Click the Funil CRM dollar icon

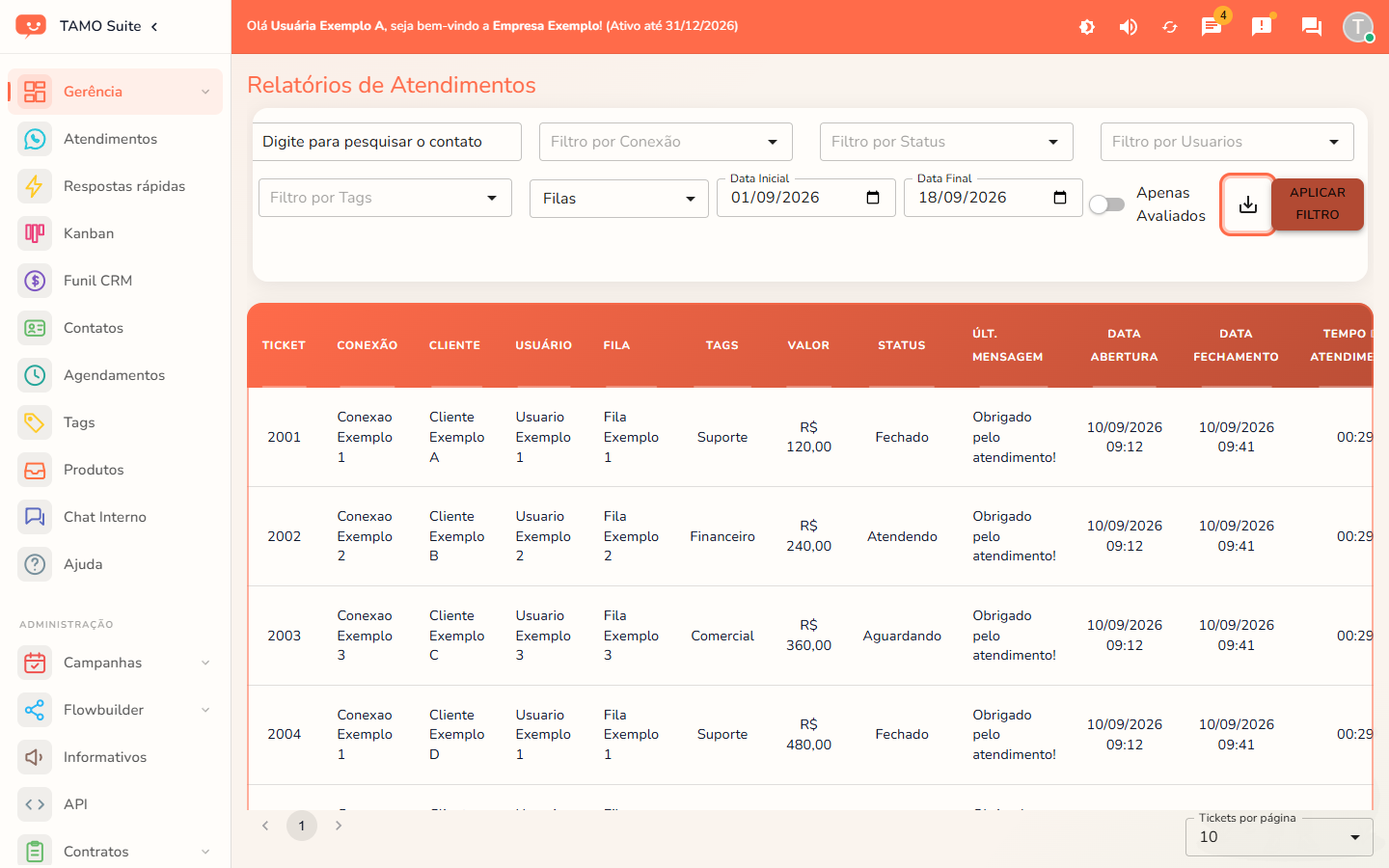coord(35,281)
